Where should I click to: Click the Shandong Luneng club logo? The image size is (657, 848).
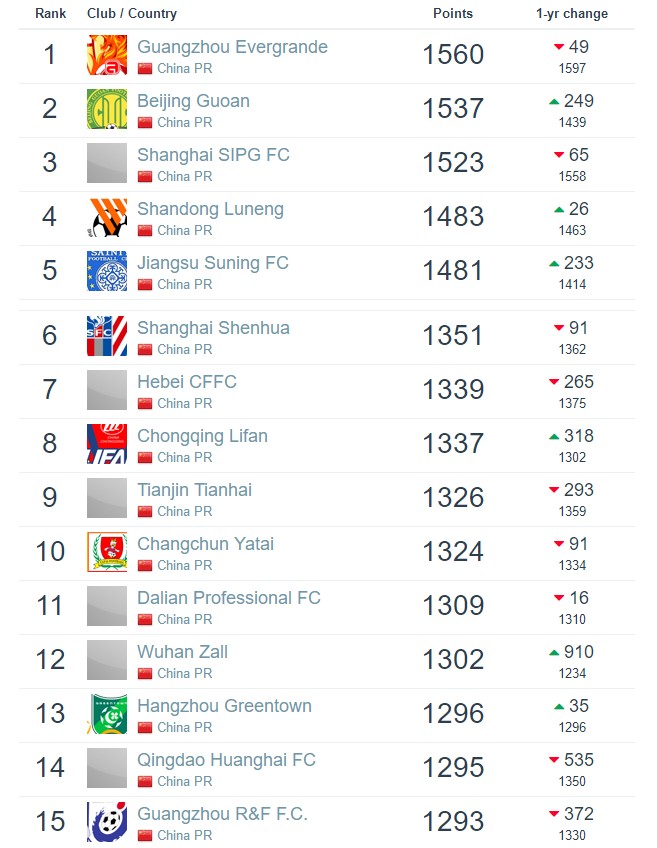pyautogui.click(x=107, y=217)
